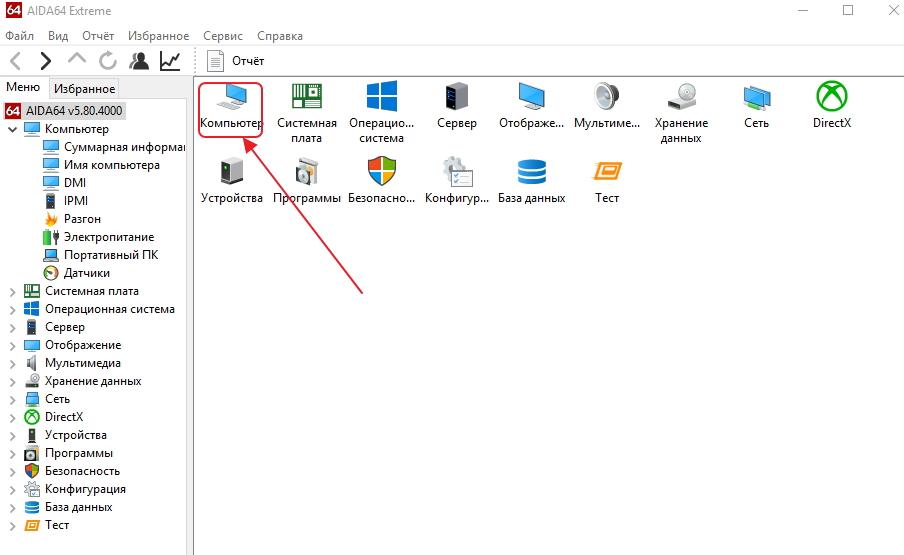
Task: Refresh using the circular arrow toolbar icon
Action: point(108,61)
